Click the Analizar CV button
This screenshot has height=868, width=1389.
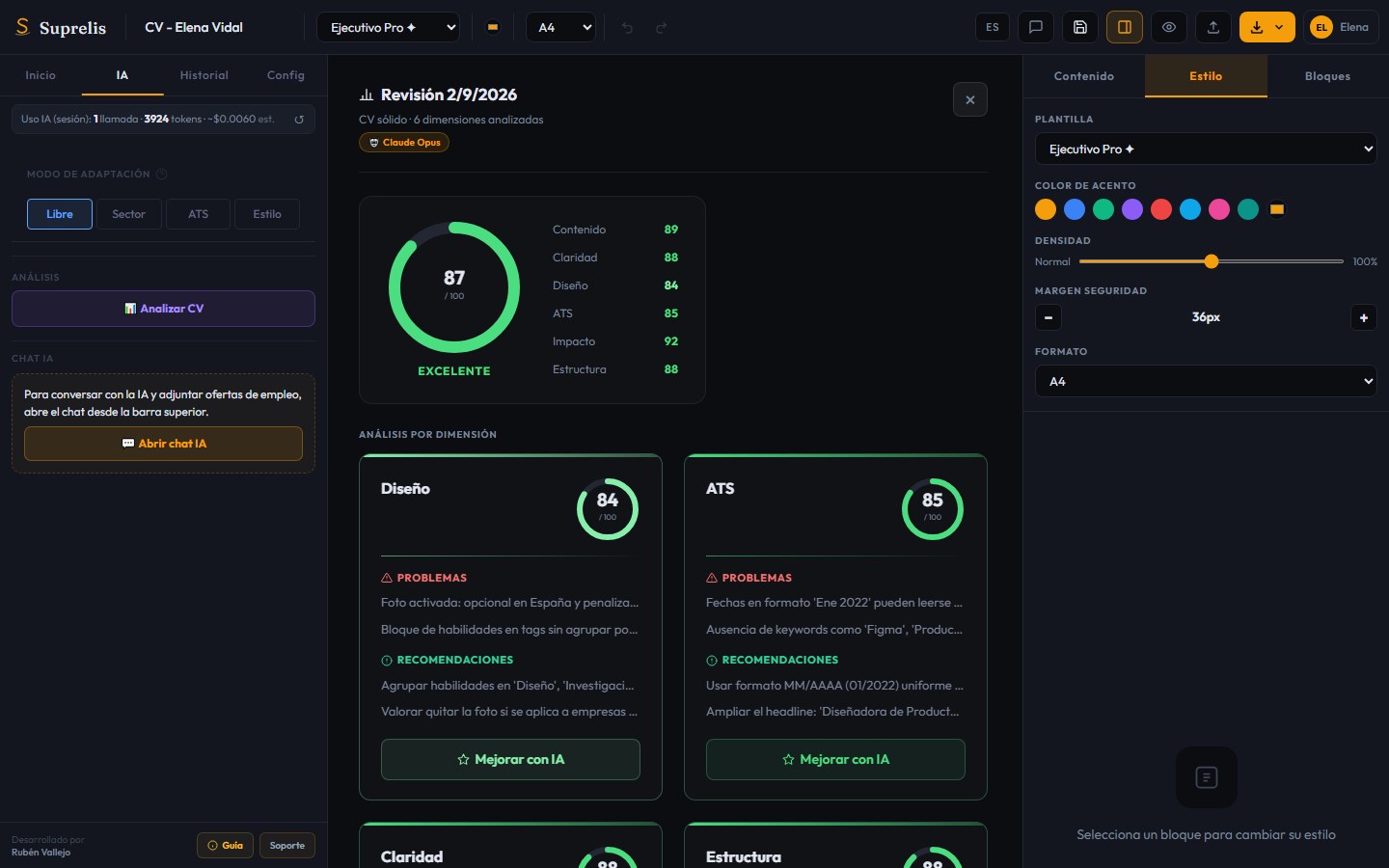[x=163, y=309]
